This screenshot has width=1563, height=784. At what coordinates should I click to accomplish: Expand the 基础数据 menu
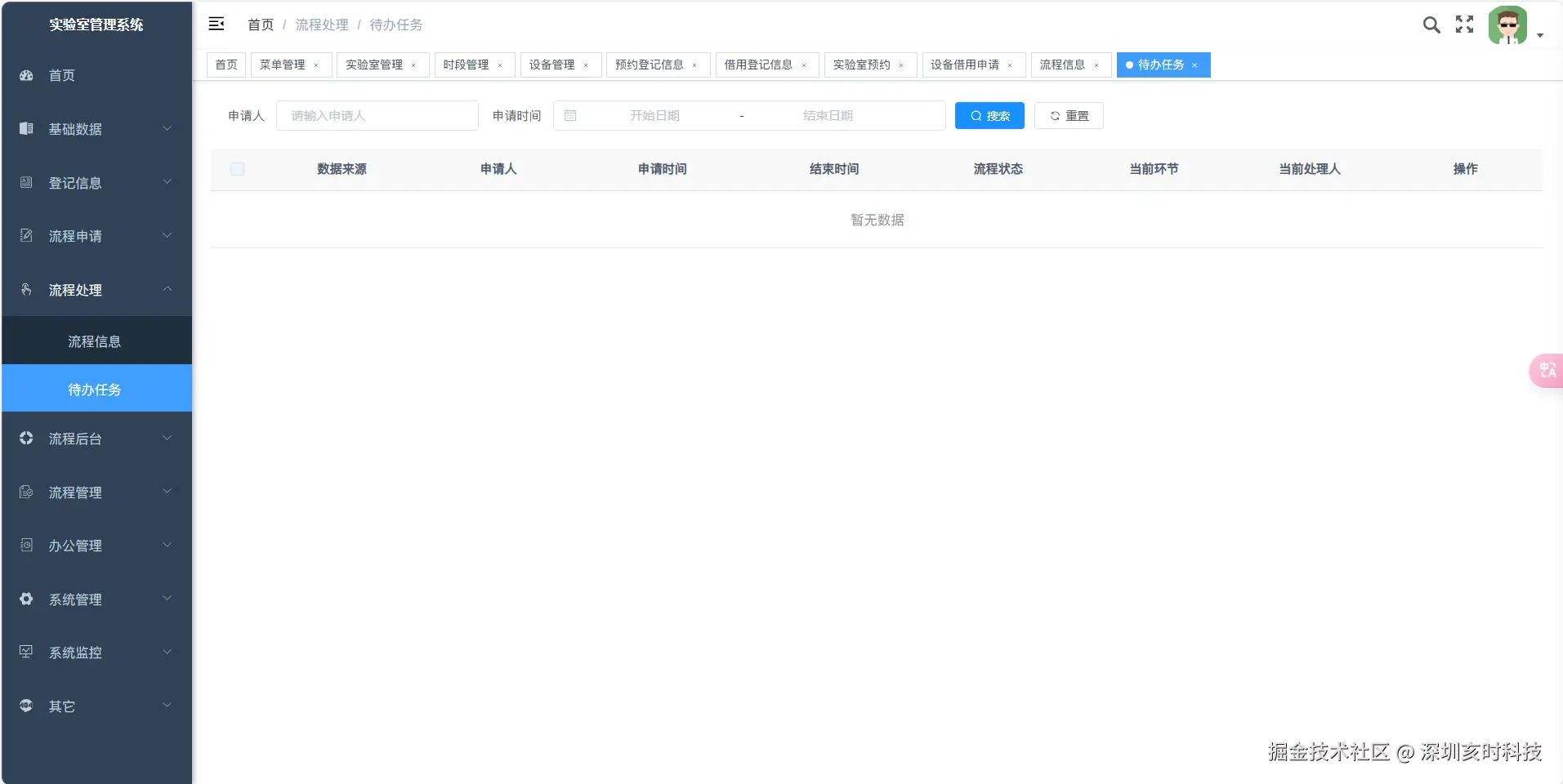(x=167, y=128)
